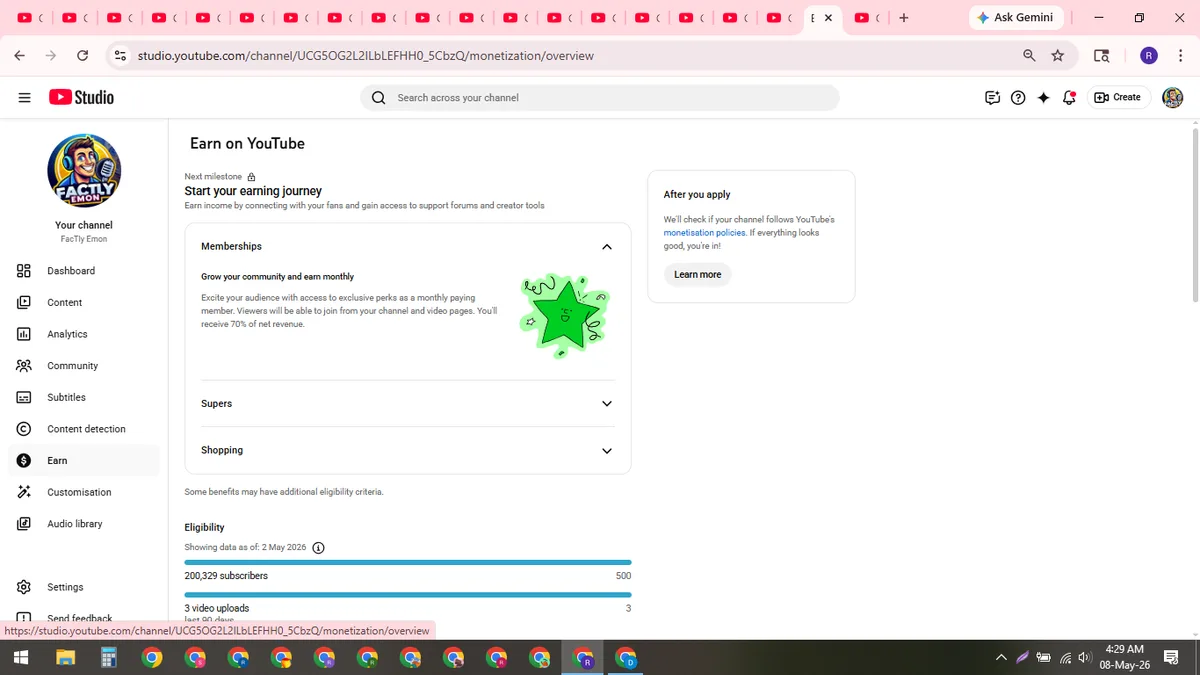Show hidden system tray icons

tap(1001, 657)
